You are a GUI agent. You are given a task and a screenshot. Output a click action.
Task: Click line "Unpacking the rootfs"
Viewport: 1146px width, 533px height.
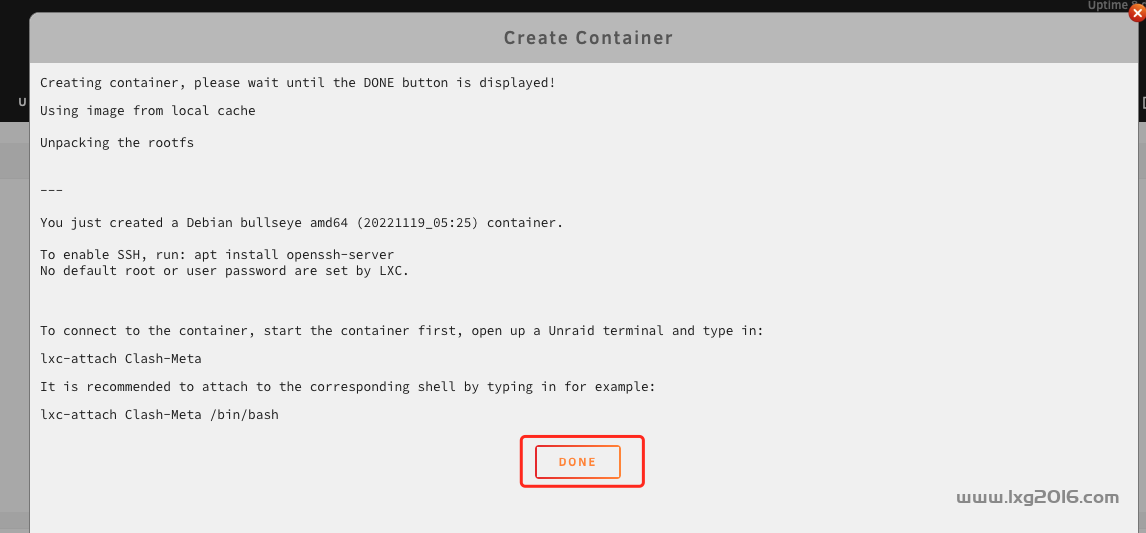click(117, 143)
